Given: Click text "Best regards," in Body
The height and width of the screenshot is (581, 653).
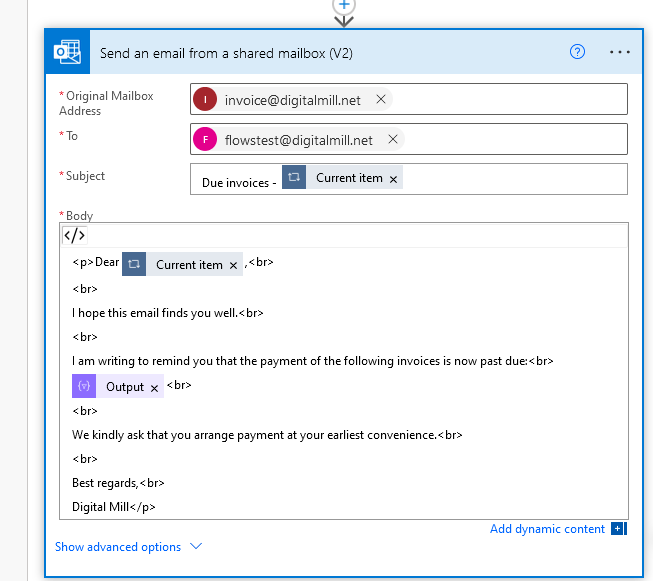Looking at the screenshot, I should 105,483.
